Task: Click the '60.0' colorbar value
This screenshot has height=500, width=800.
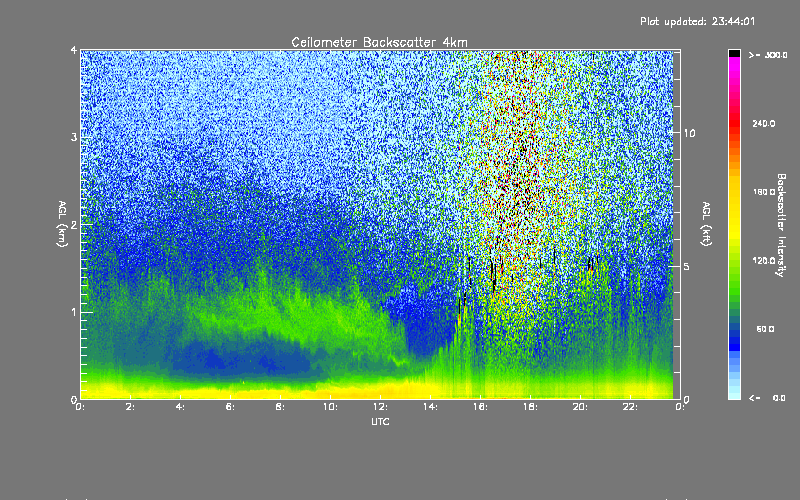Action: [x=765, y=329]
